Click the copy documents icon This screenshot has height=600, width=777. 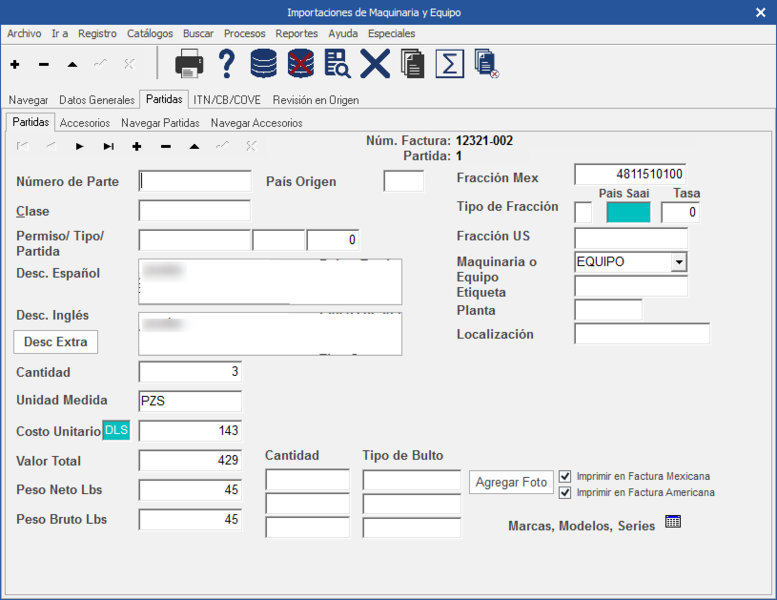pos(412,63)
